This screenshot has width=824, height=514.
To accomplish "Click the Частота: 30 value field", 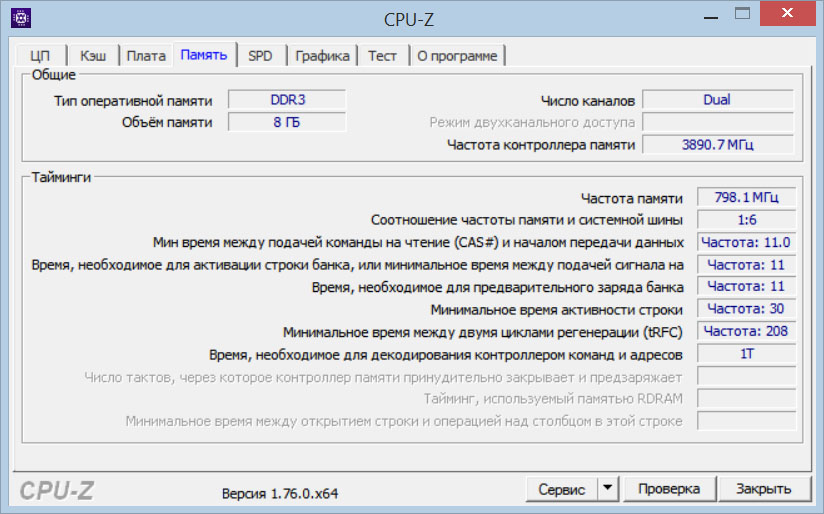I will pos(746,309).
